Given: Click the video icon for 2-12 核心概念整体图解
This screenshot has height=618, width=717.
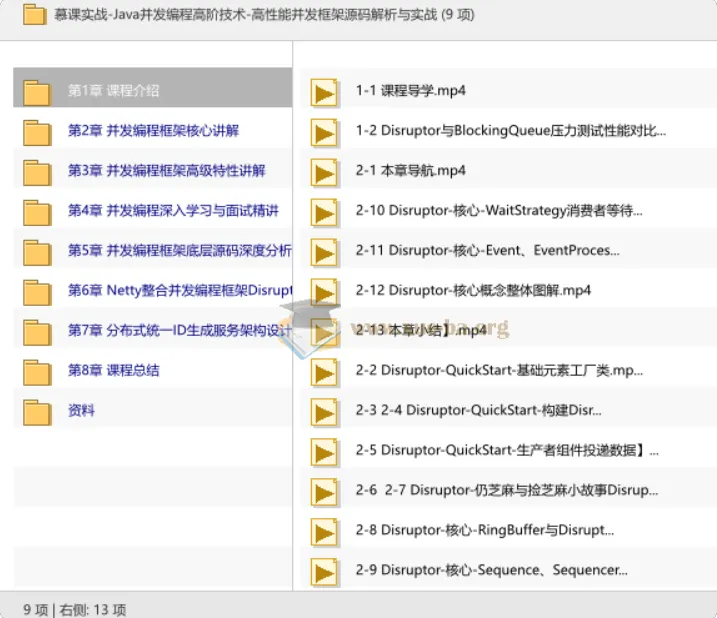Looking at the screenshot, I should 325,293.
